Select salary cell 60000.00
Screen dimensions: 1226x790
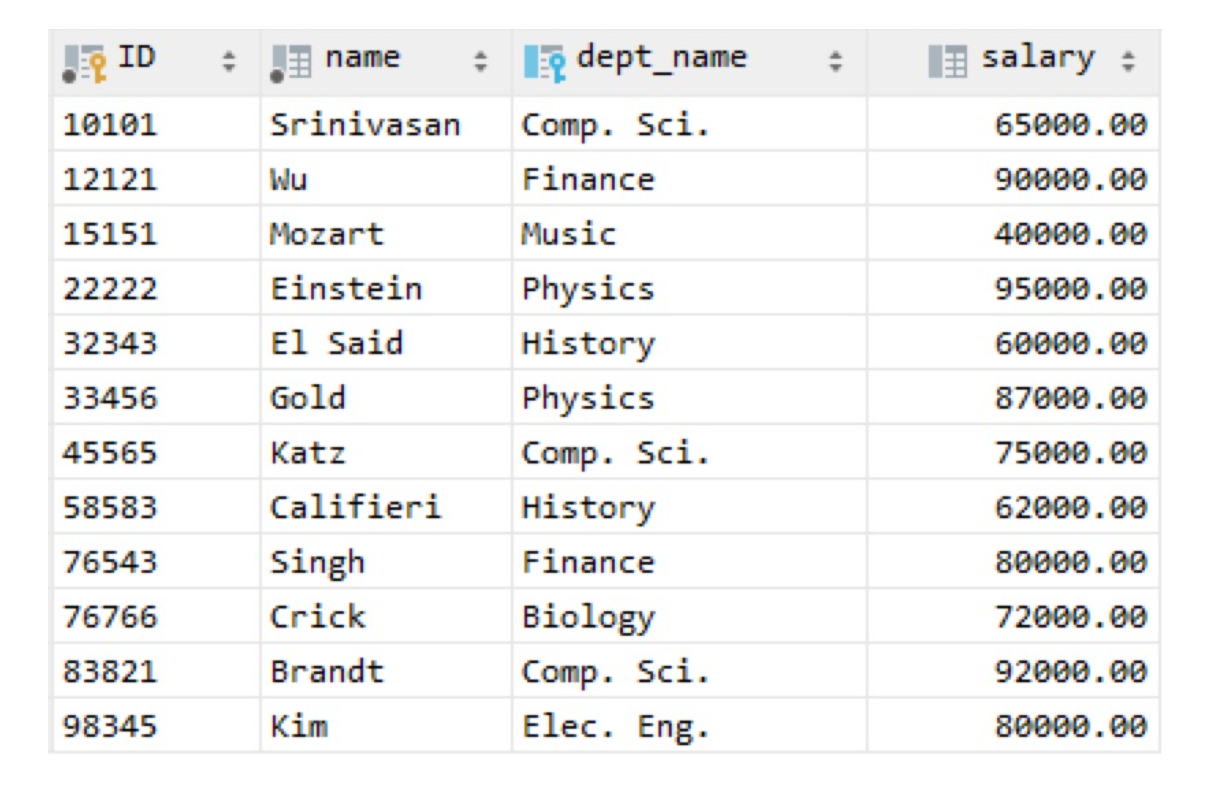point(1014,343)
